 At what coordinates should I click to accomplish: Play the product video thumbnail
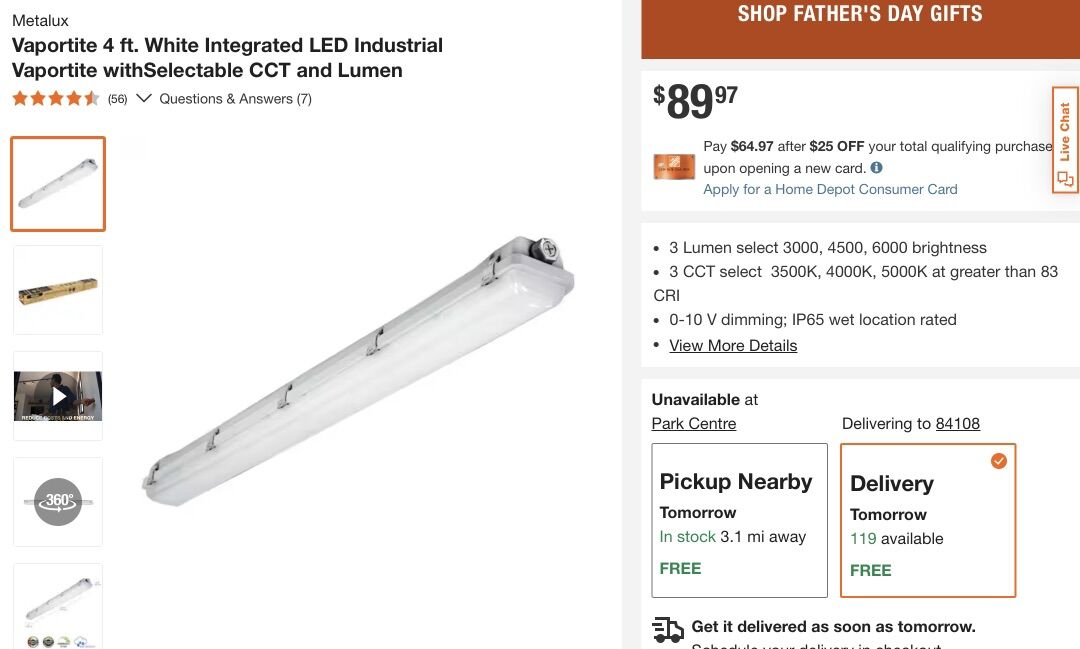tap(57, 396)
